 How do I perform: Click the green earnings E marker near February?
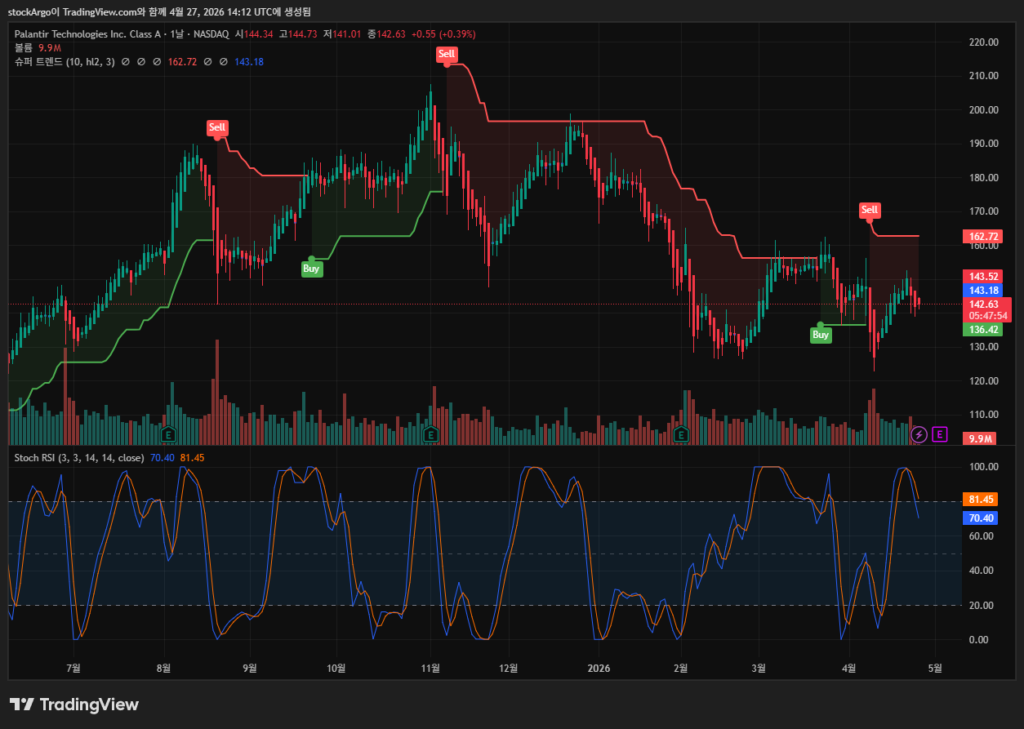point(681,434)
